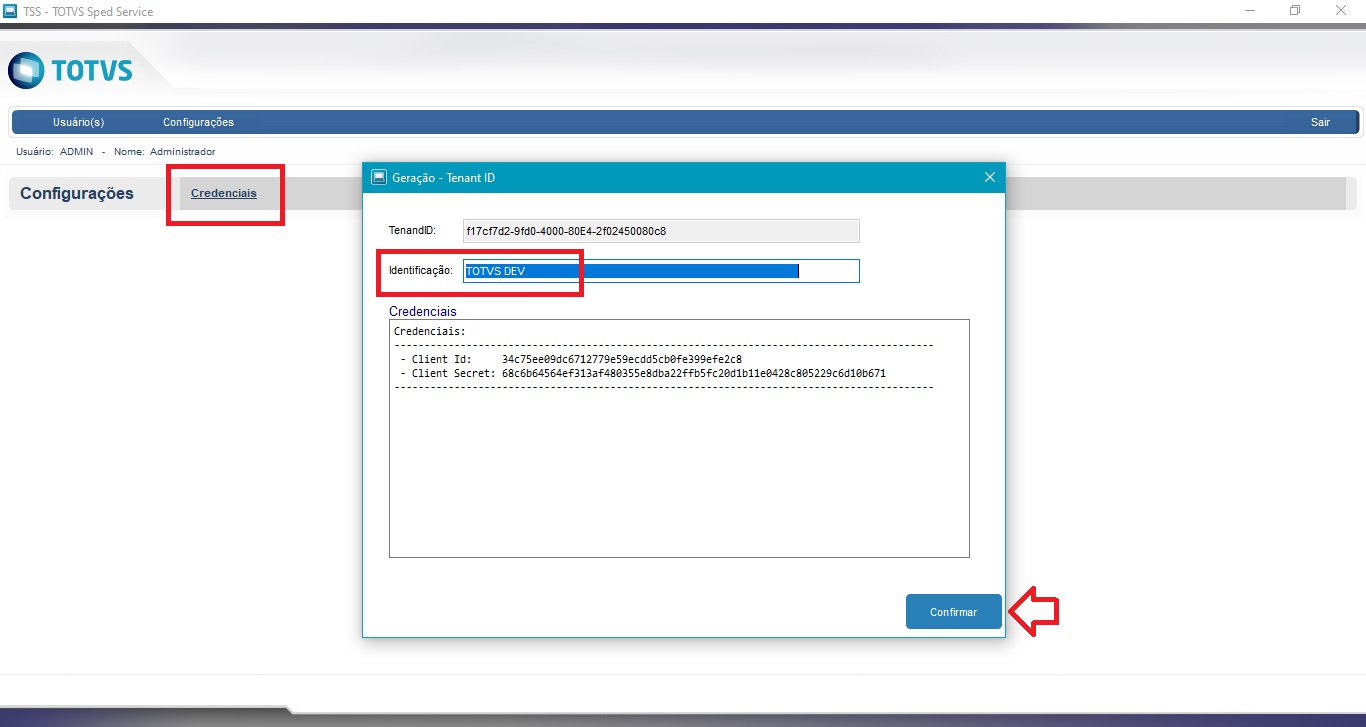Open the Configurações menu
The width and height of the screenshot is (1366, 727).
click(198, 122)
